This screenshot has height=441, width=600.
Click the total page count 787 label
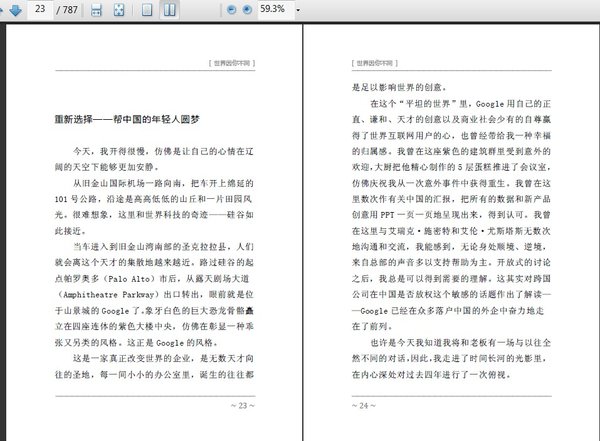(67, 10)
